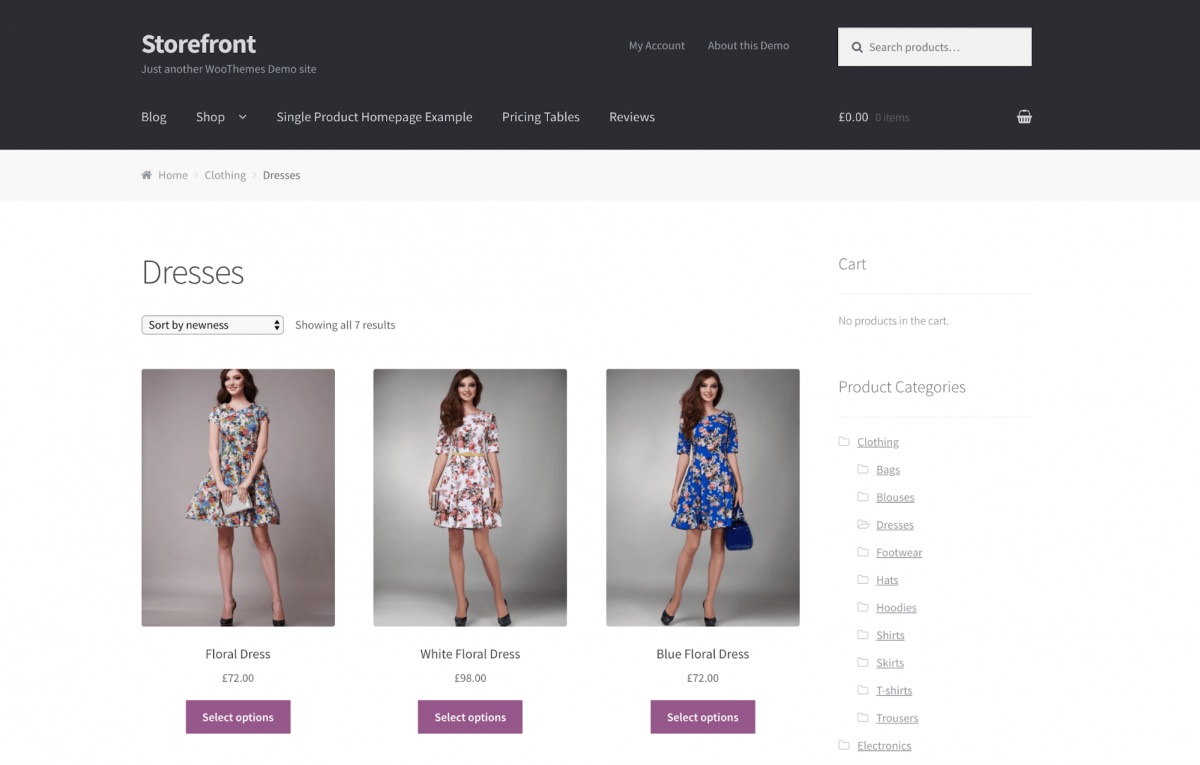Click the search magnifier icon
Screen dimensions: 1200x765
857,46
